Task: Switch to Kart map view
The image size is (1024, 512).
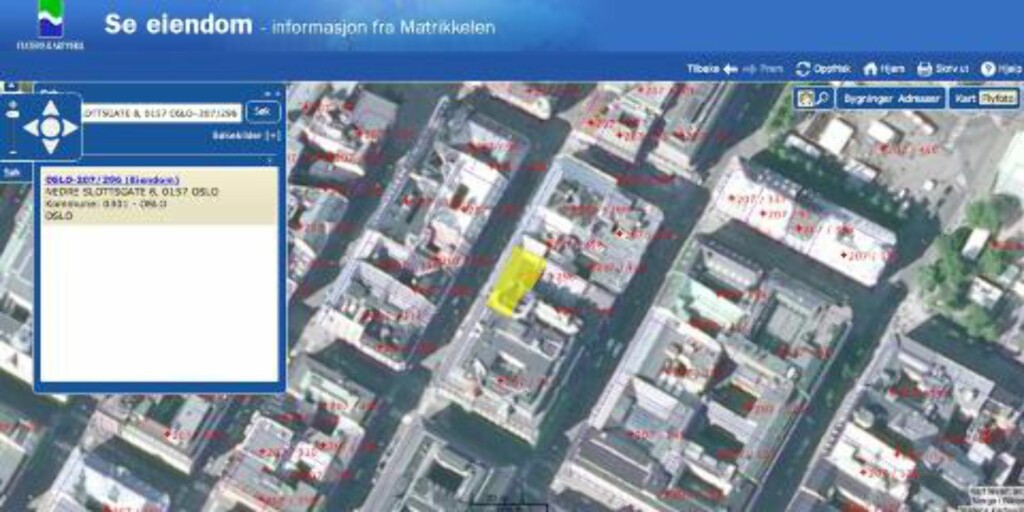Action: (965, 99)
